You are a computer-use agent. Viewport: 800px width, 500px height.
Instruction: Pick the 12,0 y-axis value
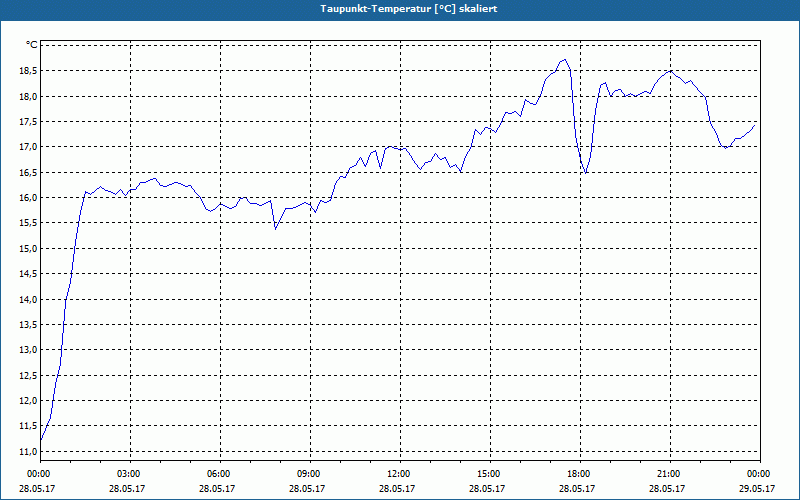coord(29,401)
